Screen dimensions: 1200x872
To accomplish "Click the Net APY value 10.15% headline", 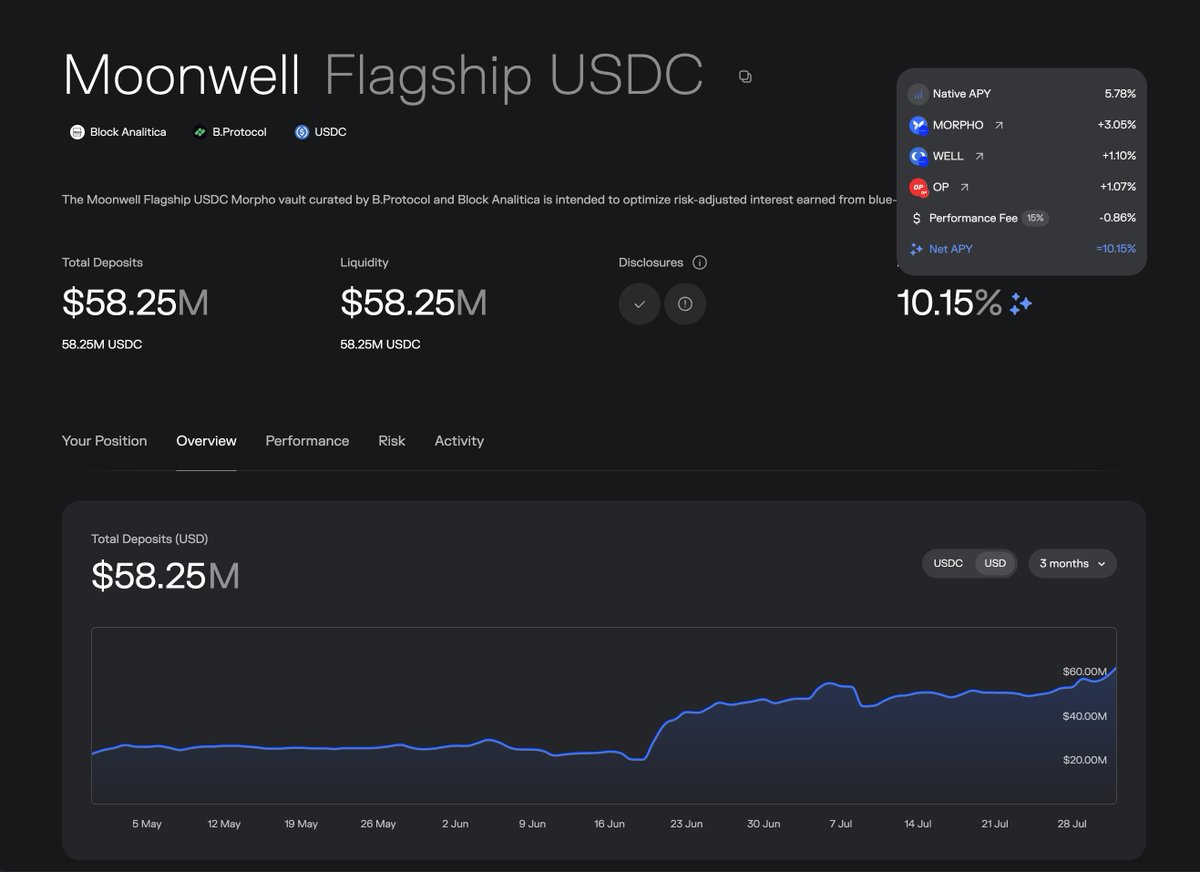I will point(950,303).
